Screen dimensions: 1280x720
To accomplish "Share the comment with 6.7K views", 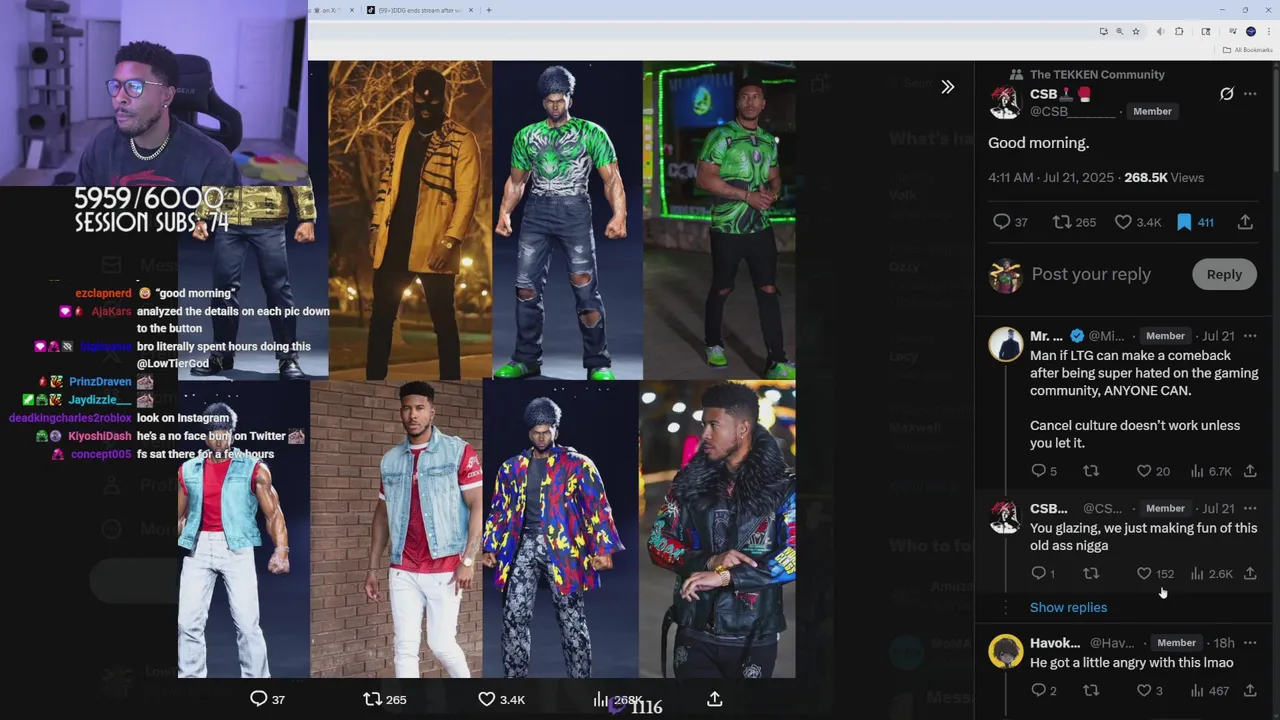I will click(x=1250, y=471).
